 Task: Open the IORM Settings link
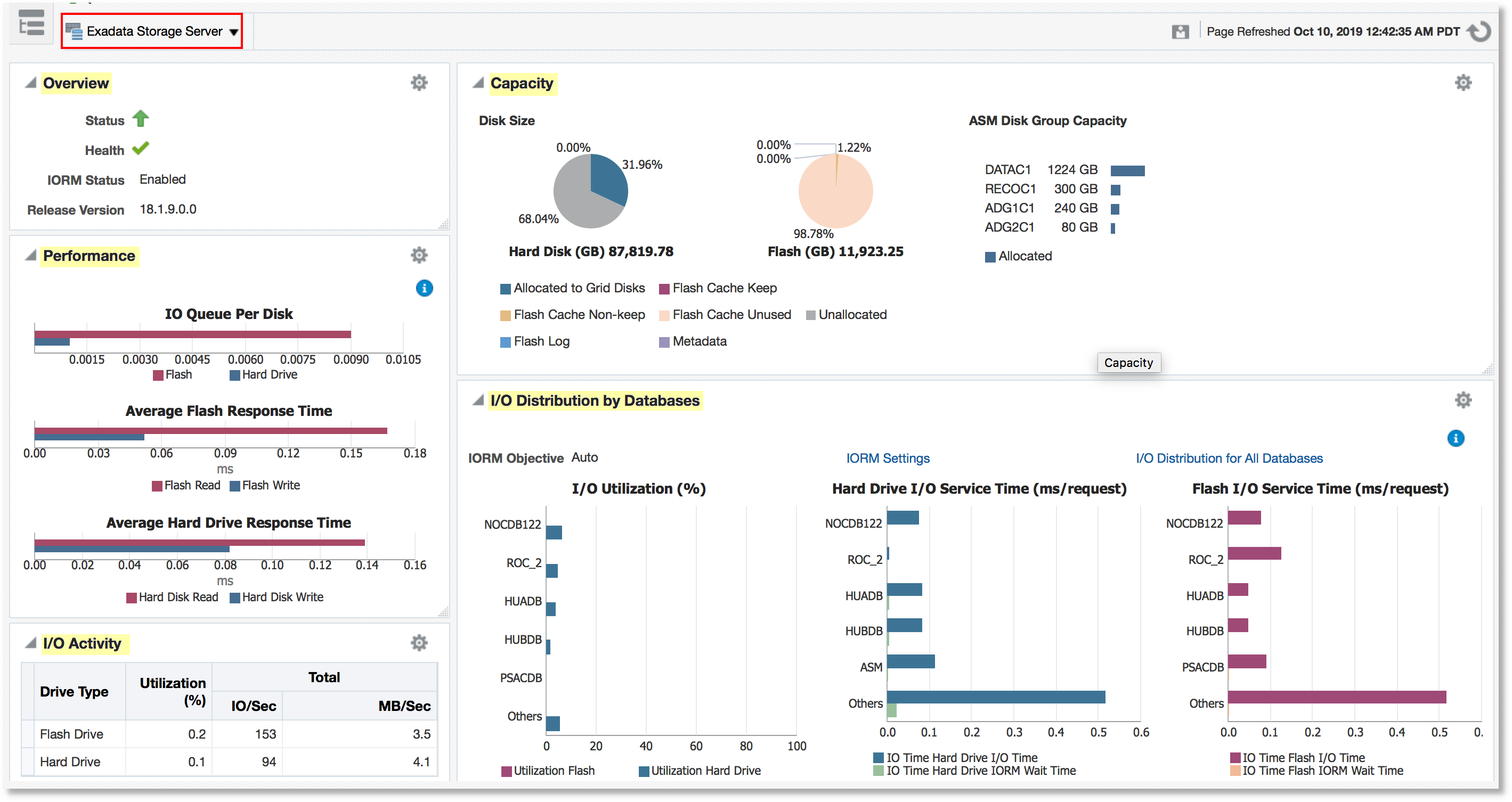coord(888,458)
